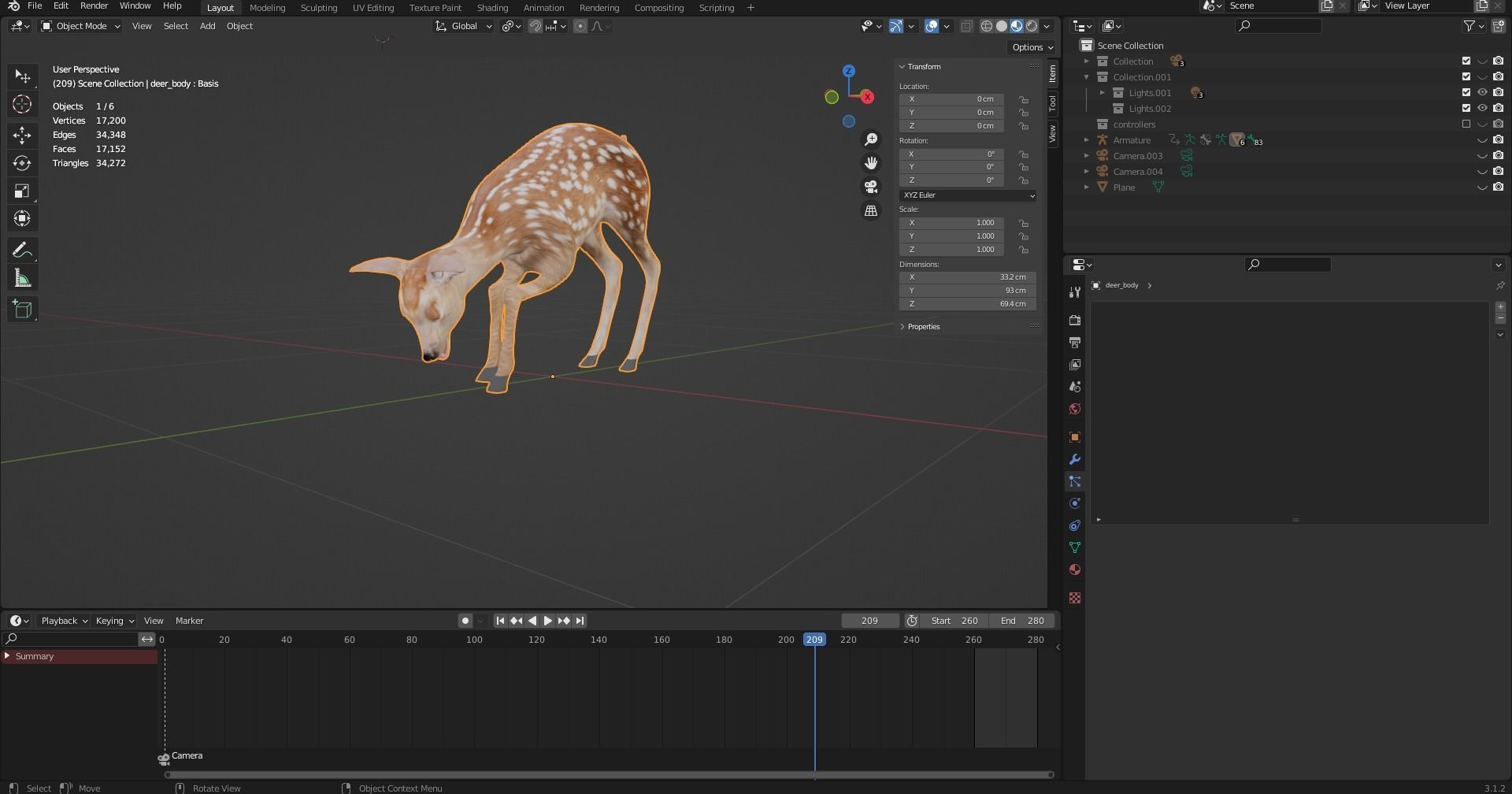Screen dimensions: 1512x794
Task: Toggle auto keying record button
Action: click(x=465, y=621)
